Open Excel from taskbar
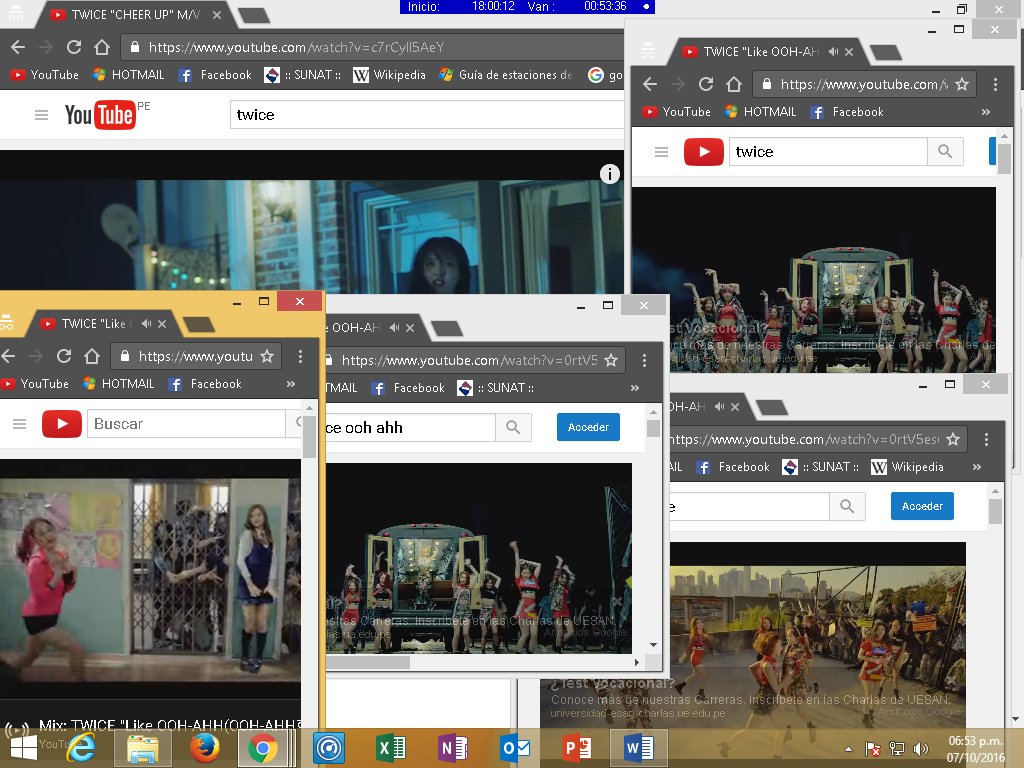 pyautogui.click(x=391, y=748)
